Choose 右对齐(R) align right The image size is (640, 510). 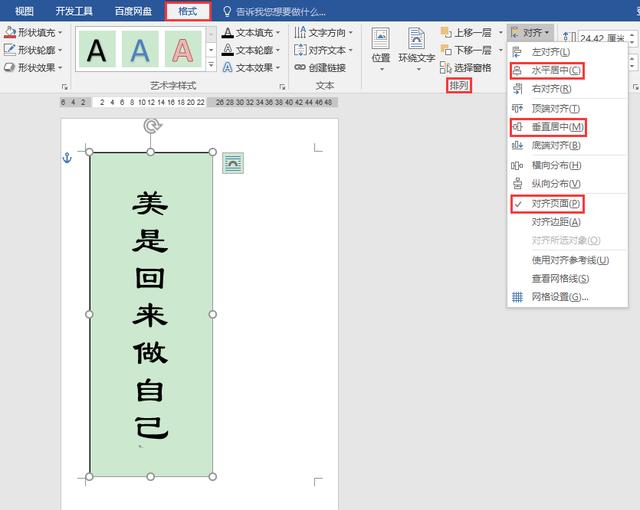pyautogui.click(x=567, y=89)
